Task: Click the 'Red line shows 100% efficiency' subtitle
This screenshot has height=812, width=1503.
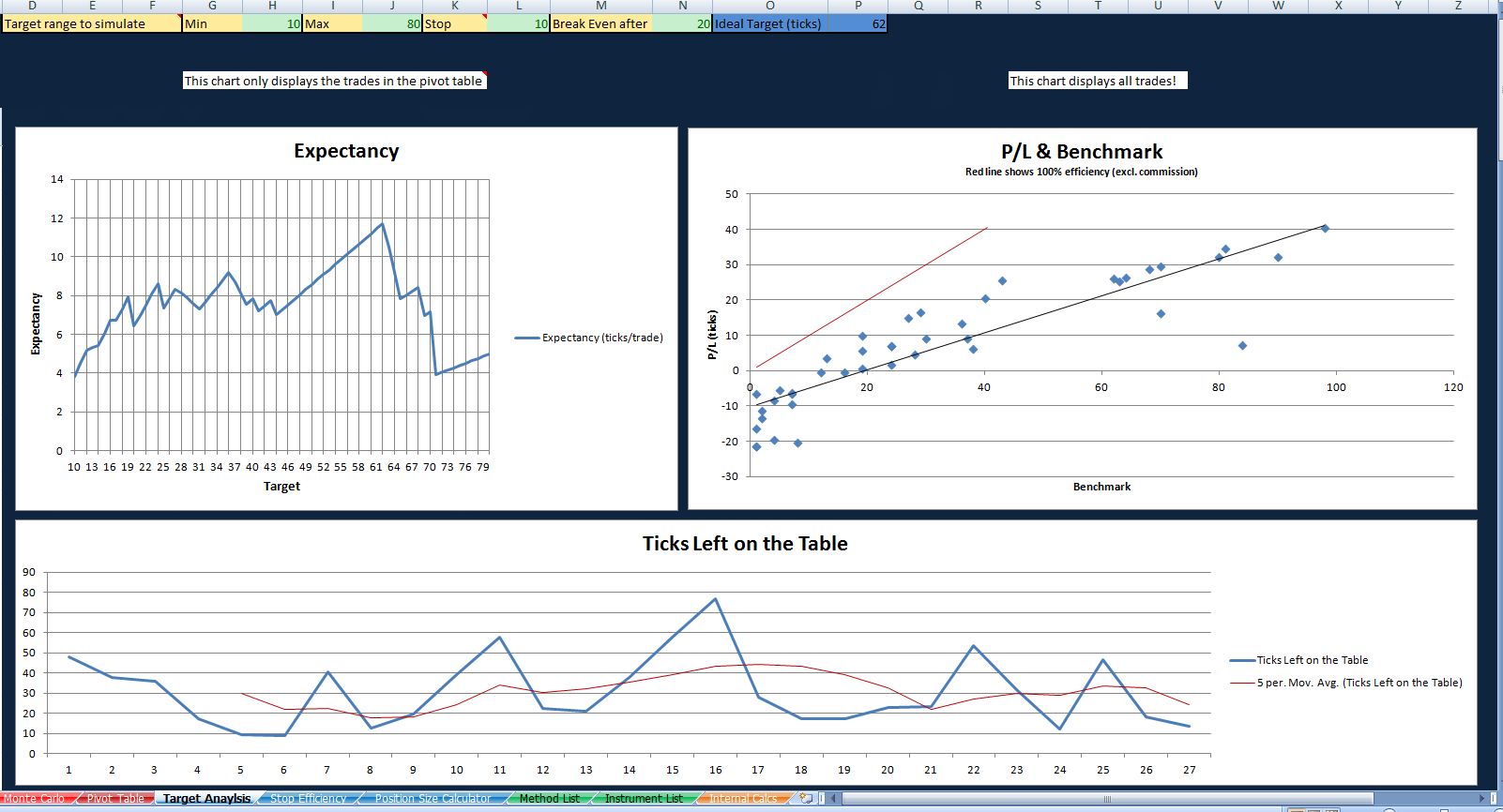Action: pos(1082,172)
